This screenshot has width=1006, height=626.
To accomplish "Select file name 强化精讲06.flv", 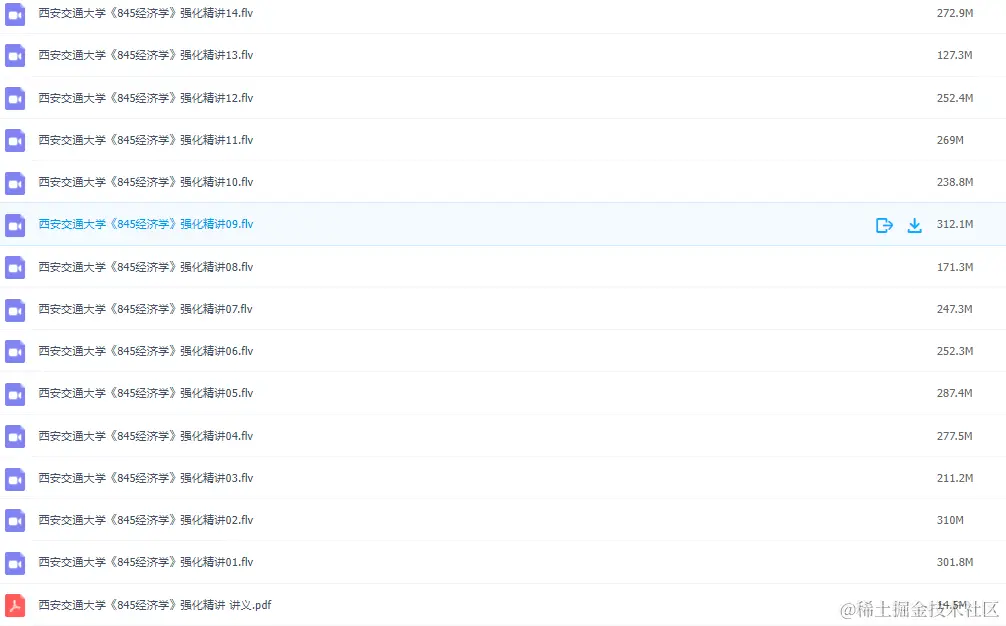I will [146, 351].
